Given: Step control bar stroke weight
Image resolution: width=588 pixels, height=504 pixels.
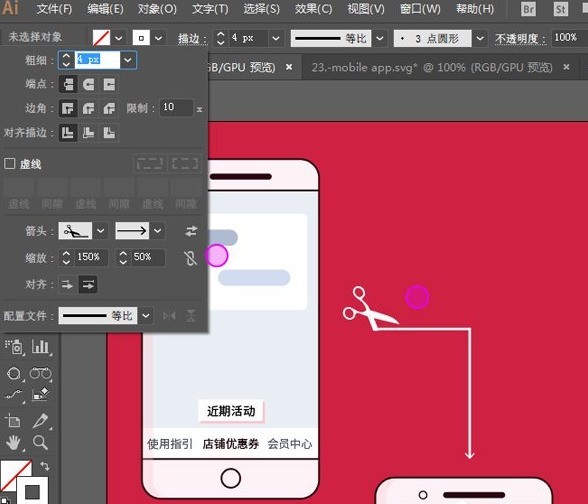Looking at the screenshot, I should tap(221, 38).
